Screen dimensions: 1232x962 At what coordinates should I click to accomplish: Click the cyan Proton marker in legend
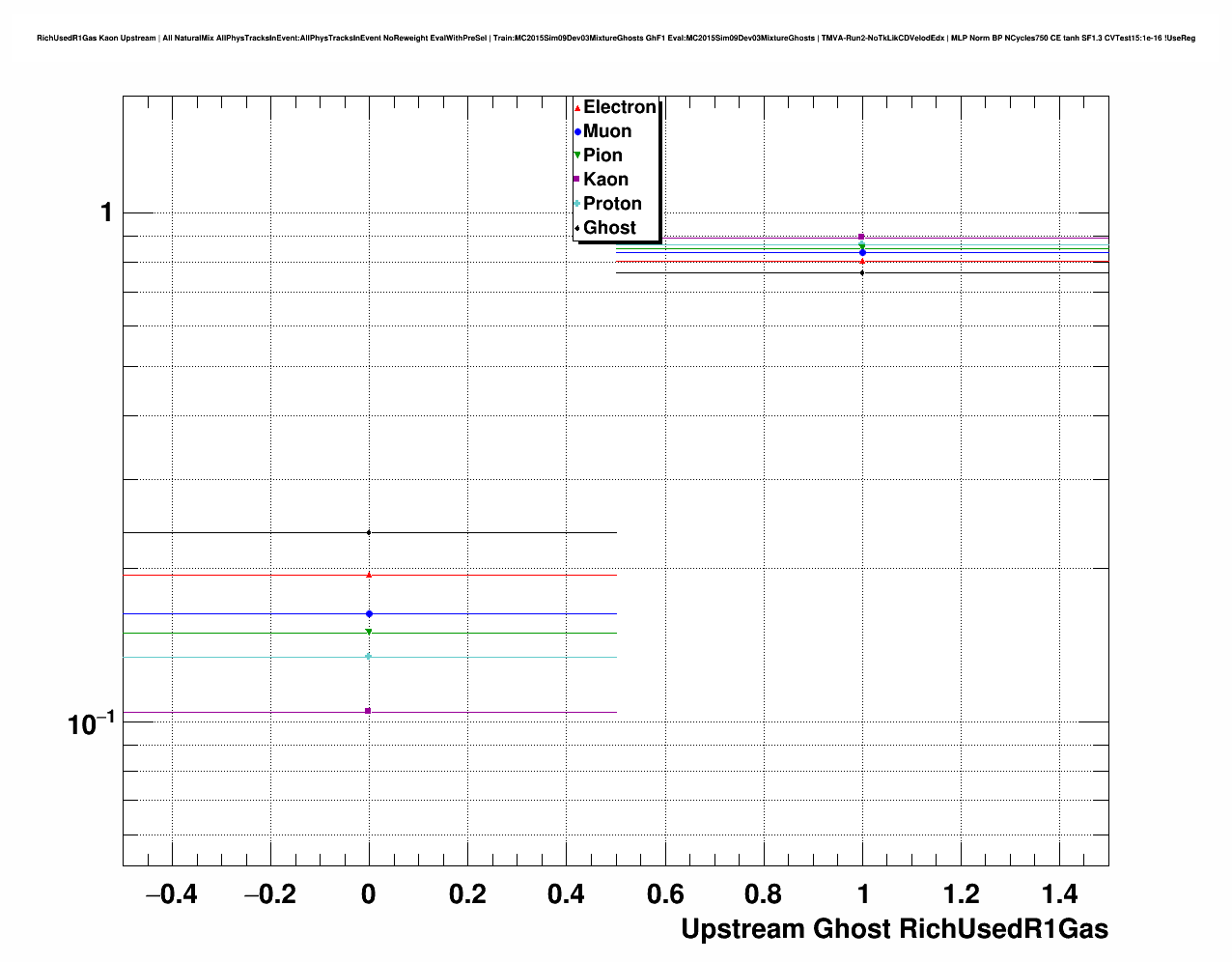point(577,204)
